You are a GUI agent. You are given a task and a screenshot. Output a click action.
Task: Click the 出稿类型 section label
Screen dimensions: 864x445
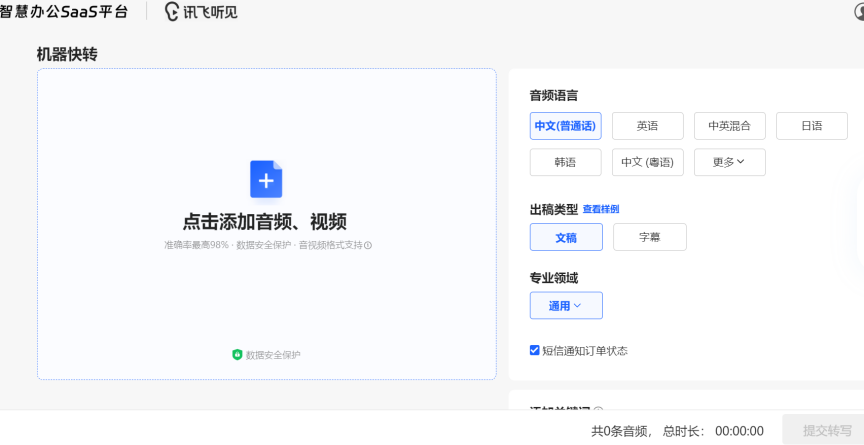tap(554, 209)
